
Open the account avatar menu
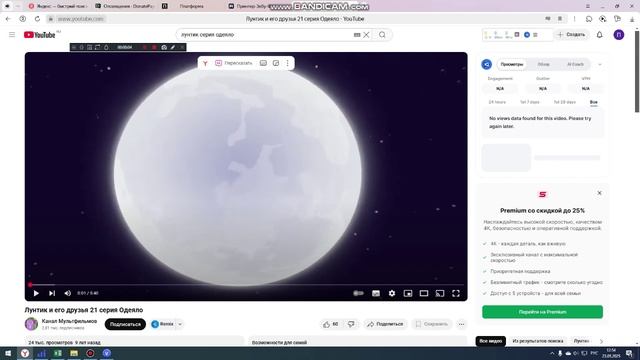619,35
